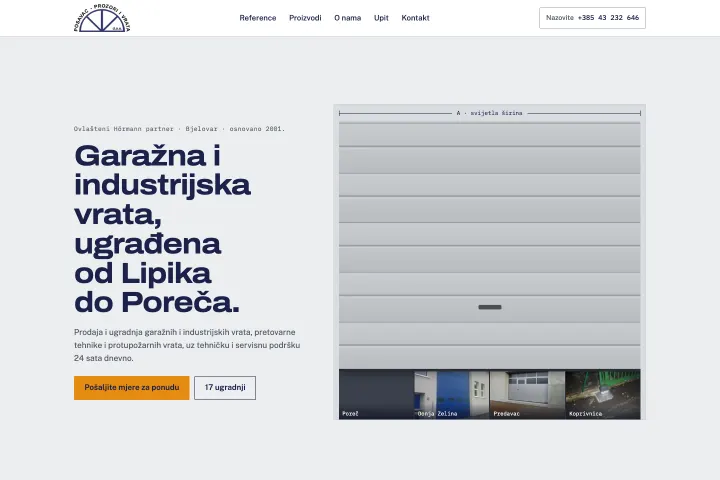Open the Kontakt nav link
720x480 pixels.
tap(415, 18)
